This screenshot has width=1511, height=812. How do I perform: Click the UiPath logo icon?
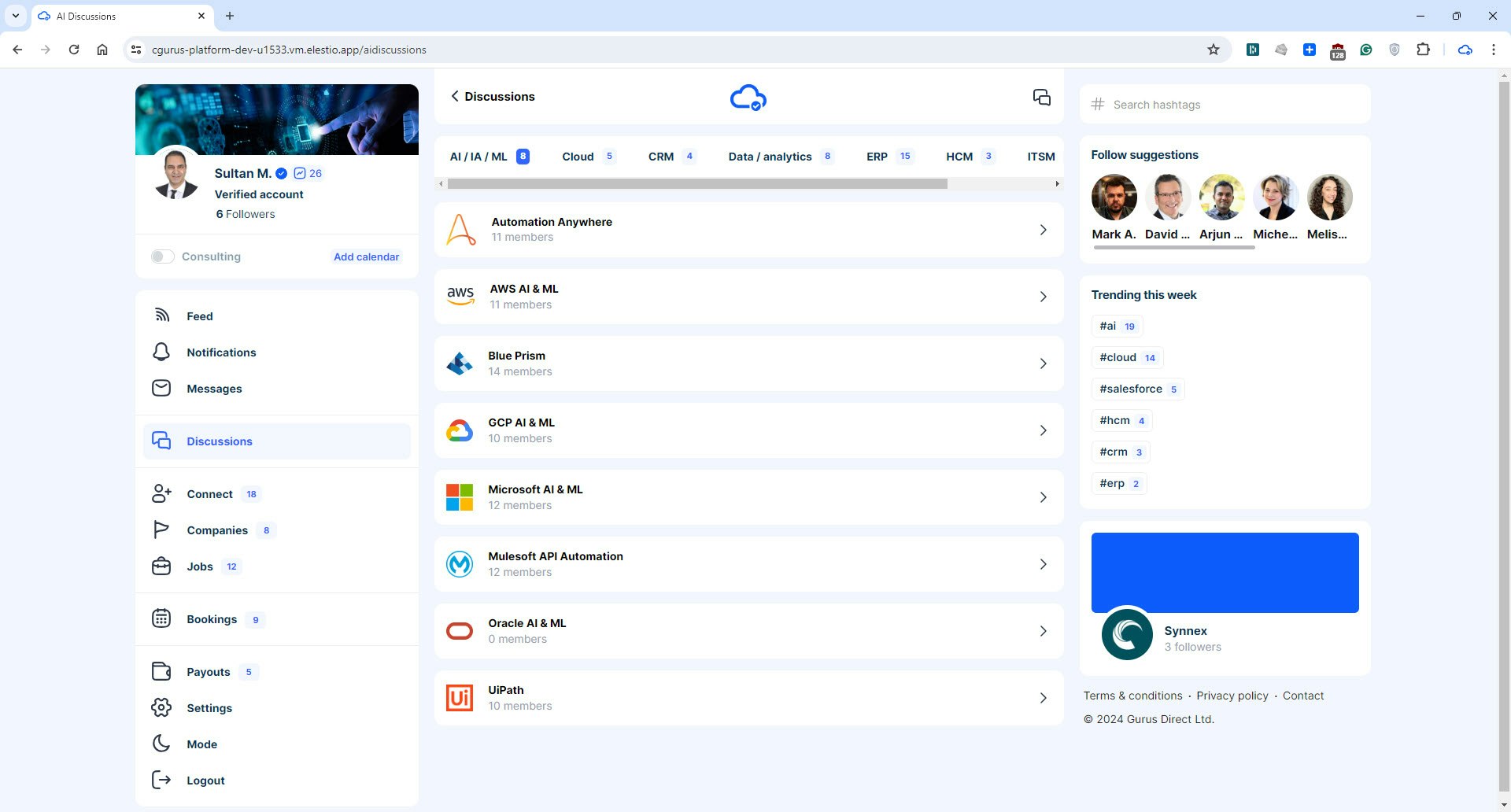[x=460, y=698]
